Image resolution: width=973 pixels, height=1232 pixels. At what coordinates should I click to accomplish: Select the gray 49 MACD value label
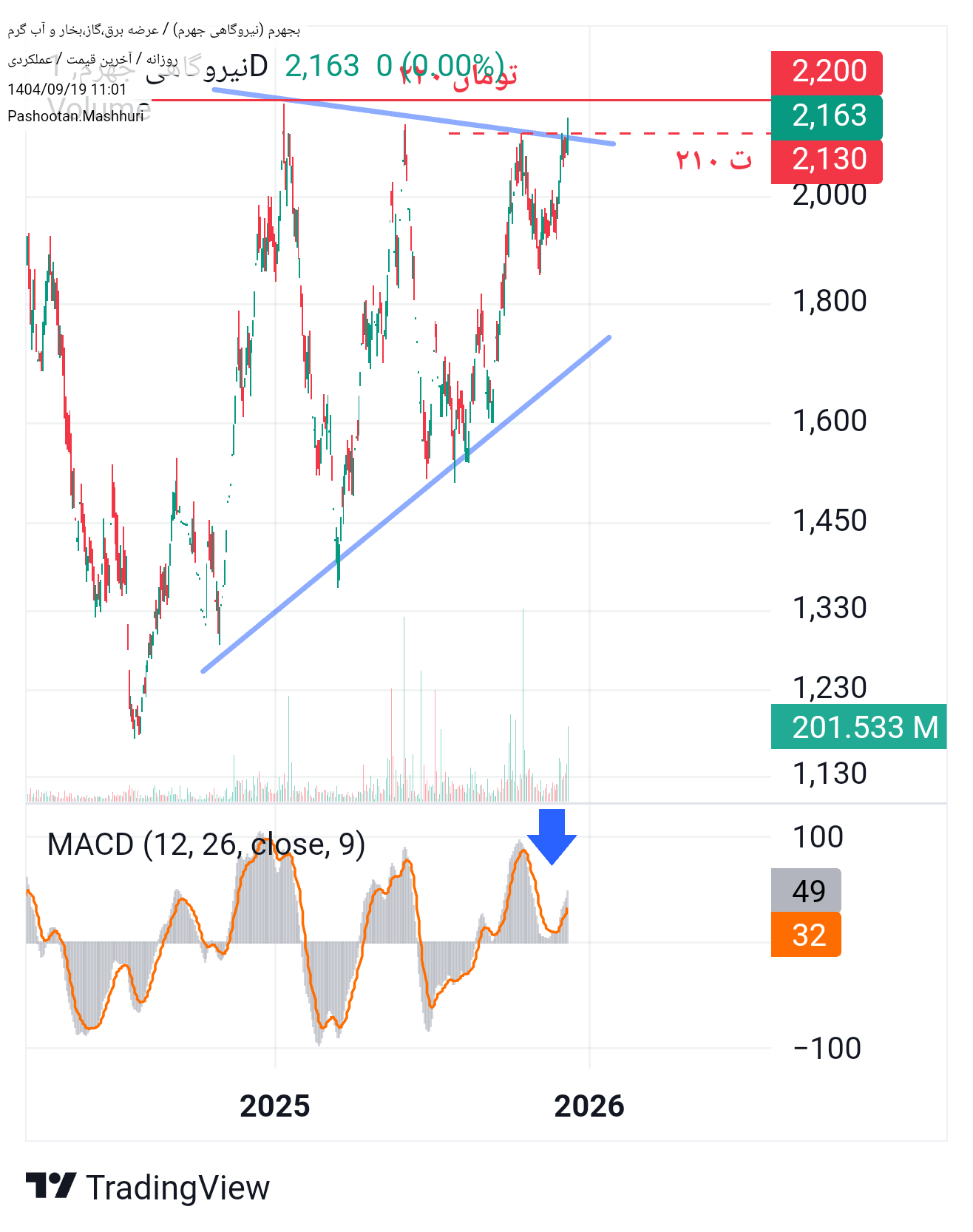coord(806,891)
